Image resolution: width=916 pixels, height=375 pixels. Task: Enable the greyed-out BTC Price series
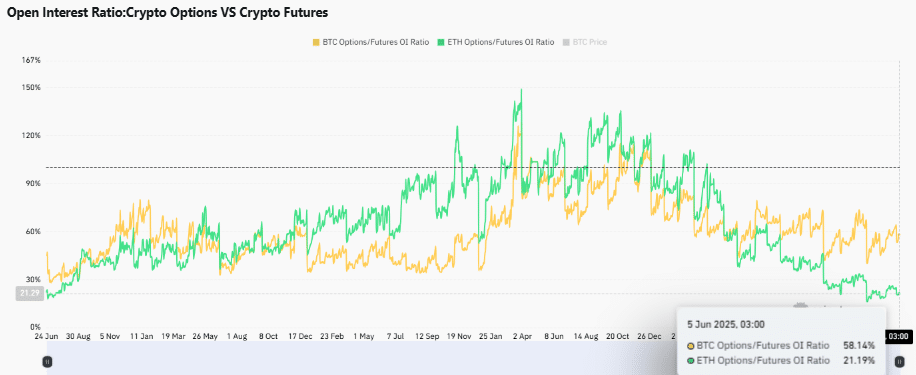click(x=585, y=42)
